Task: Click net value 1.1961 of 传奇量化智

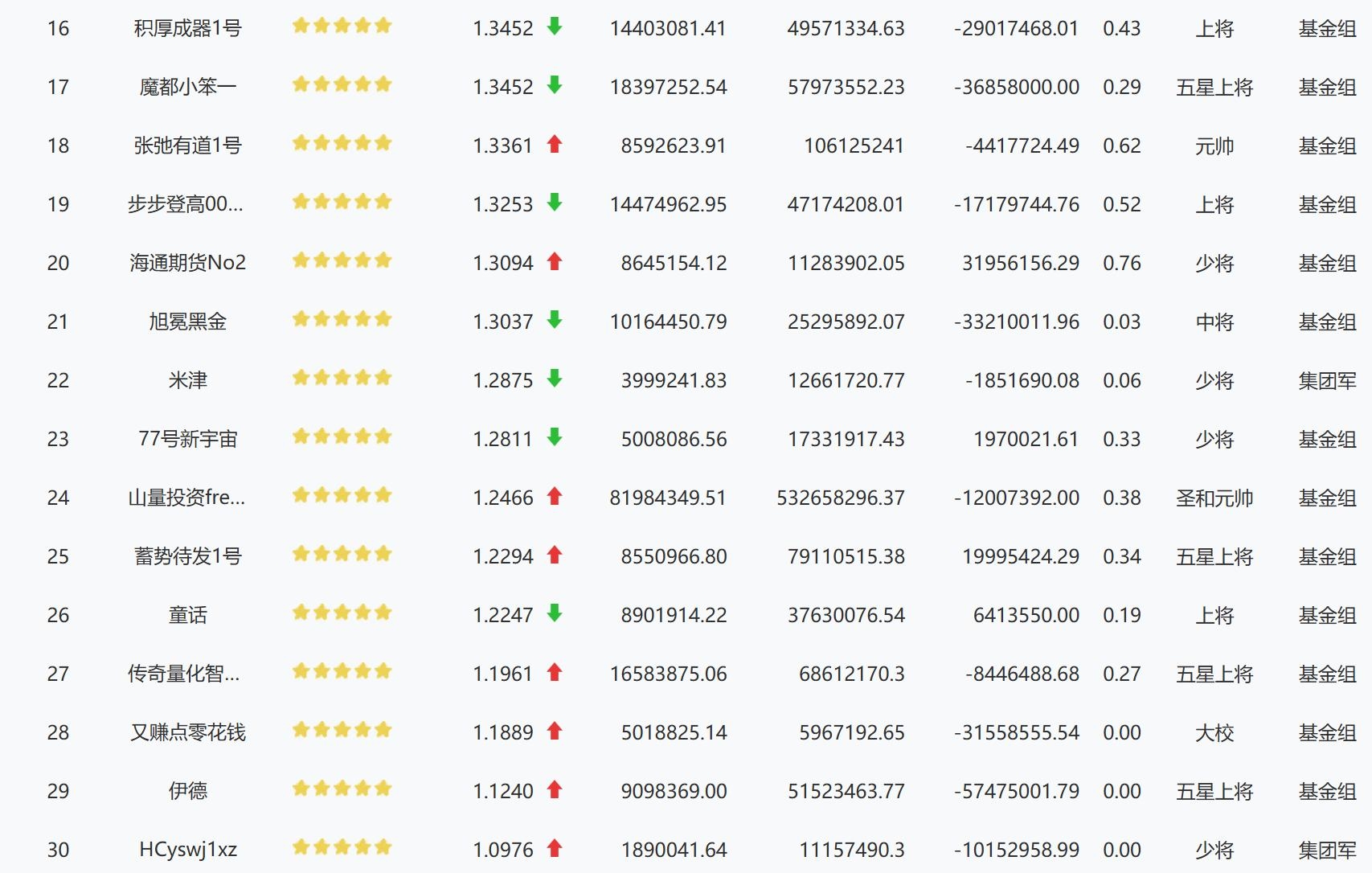Action: (502, 674)
